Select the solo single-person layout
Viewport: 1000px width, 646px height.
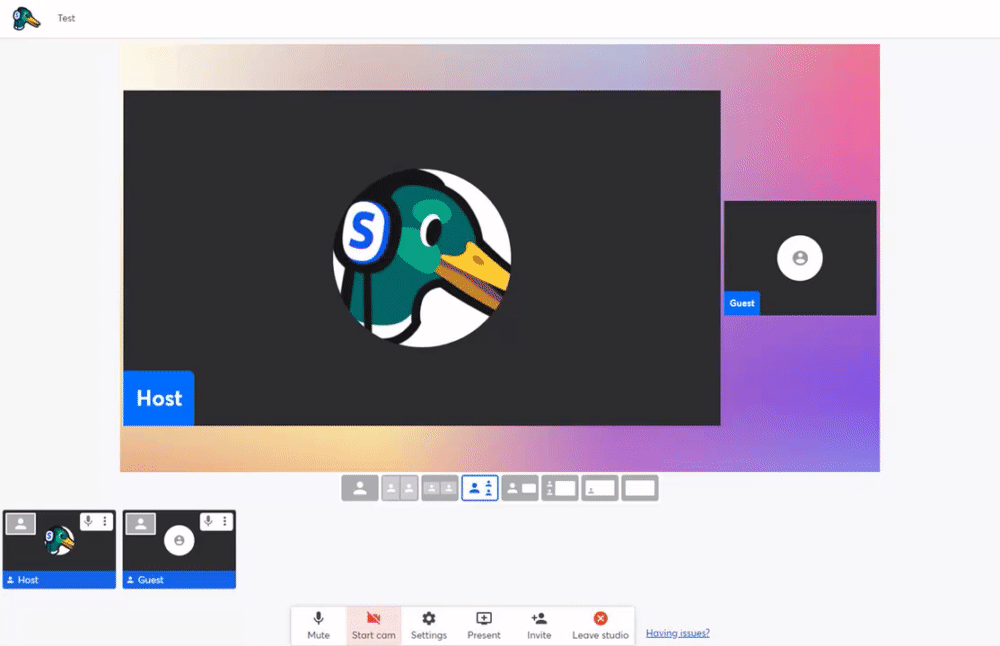coord(360,488)
